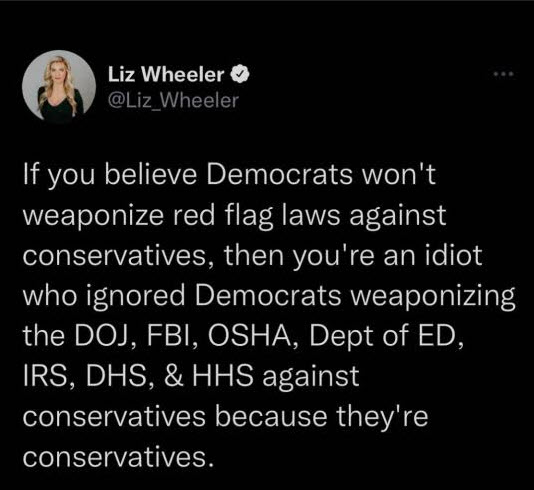Click the "HHS" acronym in the tweet
534x490 pixels.
[x=224, y=376]
